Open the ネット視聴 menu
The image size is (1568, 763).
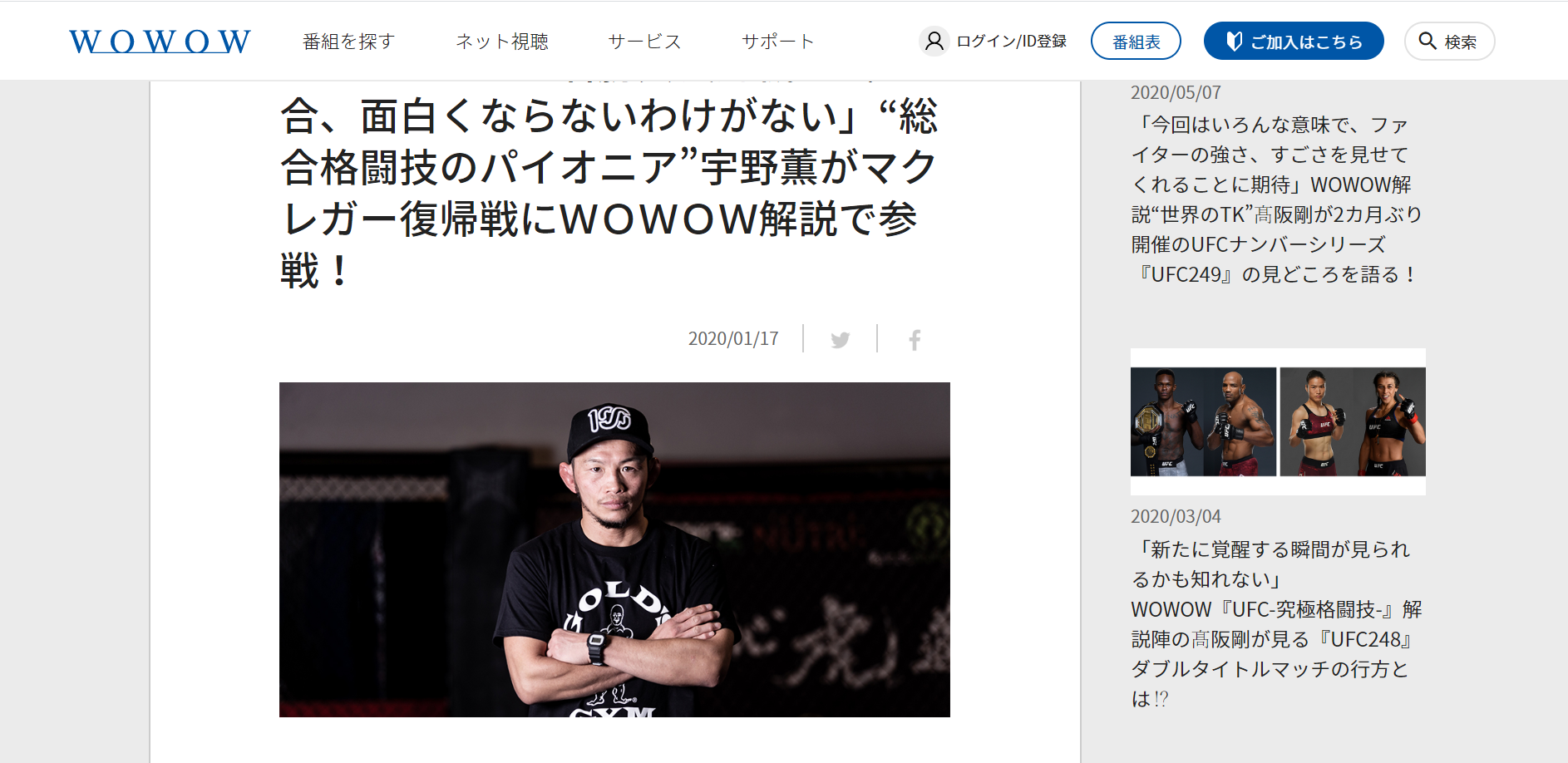click(x=502, y=41)
